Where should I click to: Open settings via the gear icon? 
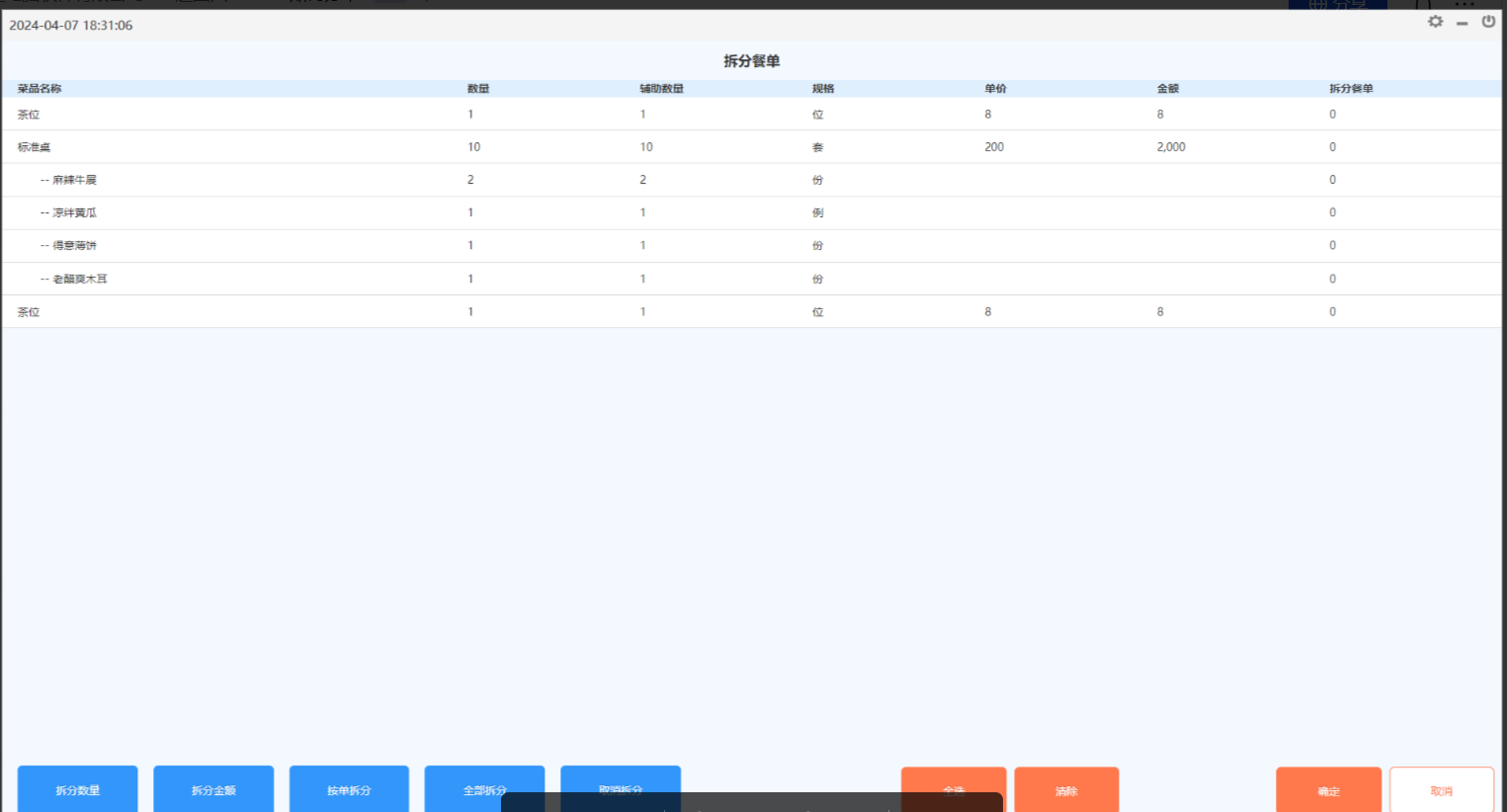pos(1435,22)
